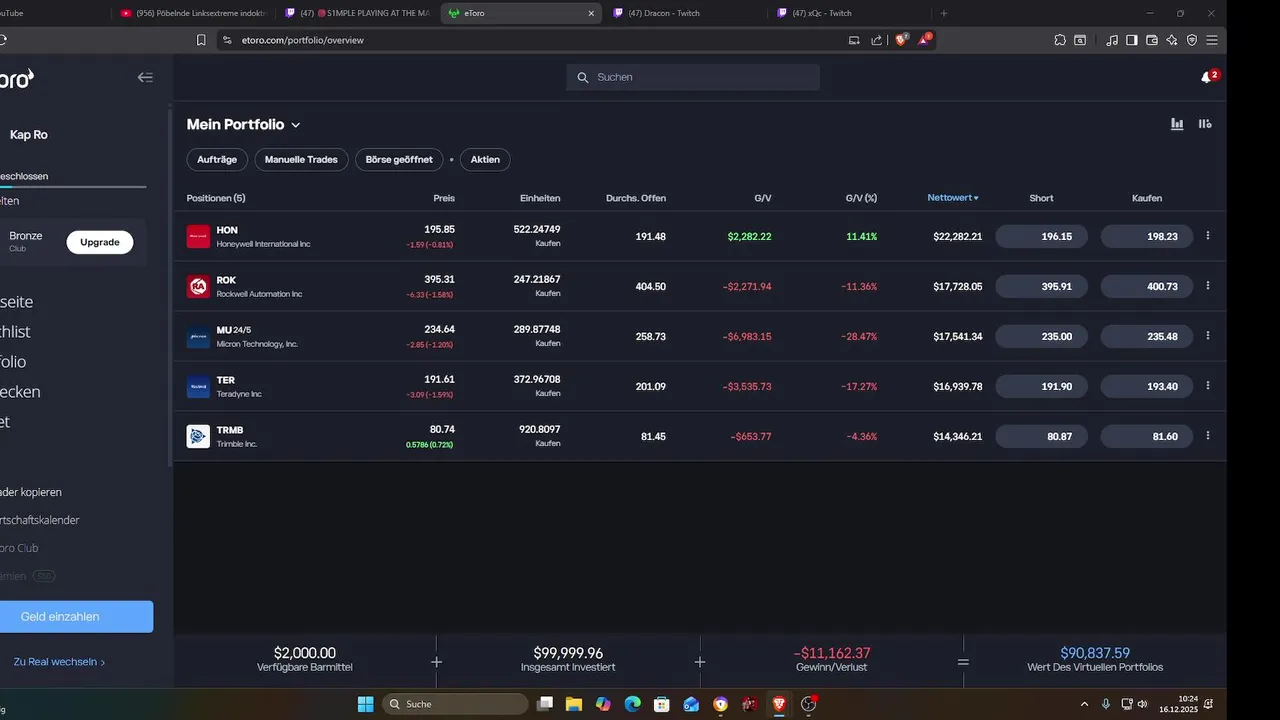Viewport: 1280px width, 720px height.
Task: Switch to the Pöbelnde Linksextreme YouTube tab
Action: [x=193, y=13]
